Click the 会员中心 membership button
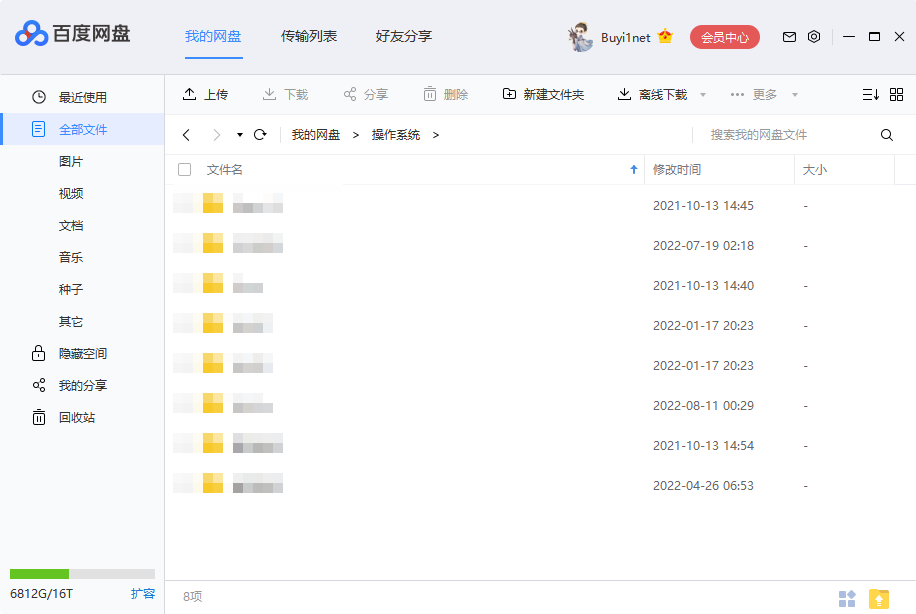The height and width of the screenshot is (614, 916). (x=724, y=36)
